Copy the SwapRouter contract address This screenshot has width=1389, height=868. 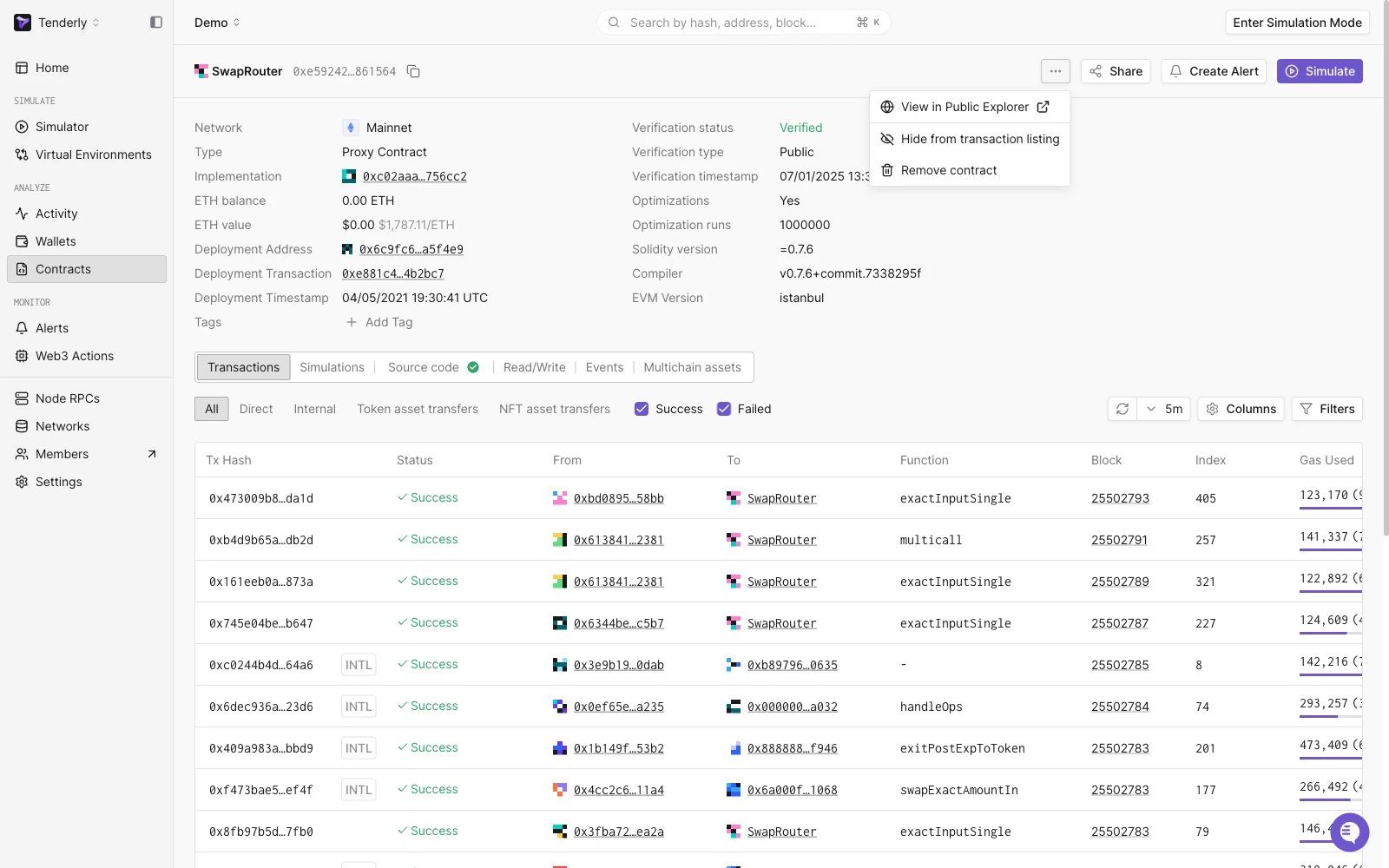click(413, 71)
